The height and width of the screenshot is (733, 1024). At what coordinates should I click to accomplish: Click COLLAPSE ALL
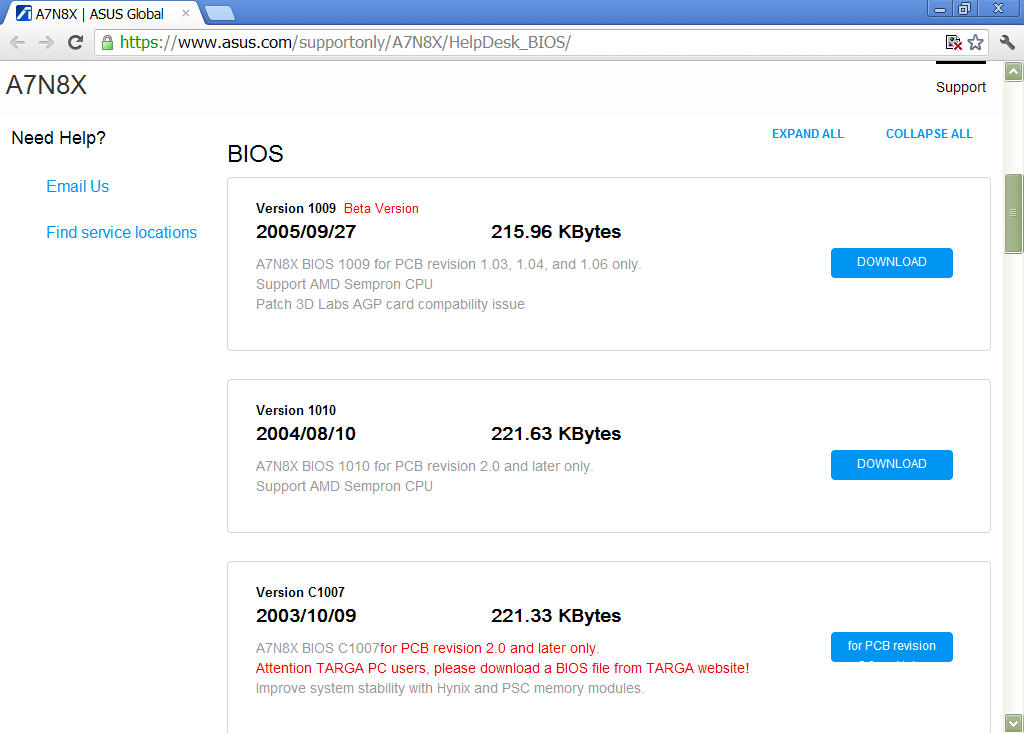[x=929, y=134]
